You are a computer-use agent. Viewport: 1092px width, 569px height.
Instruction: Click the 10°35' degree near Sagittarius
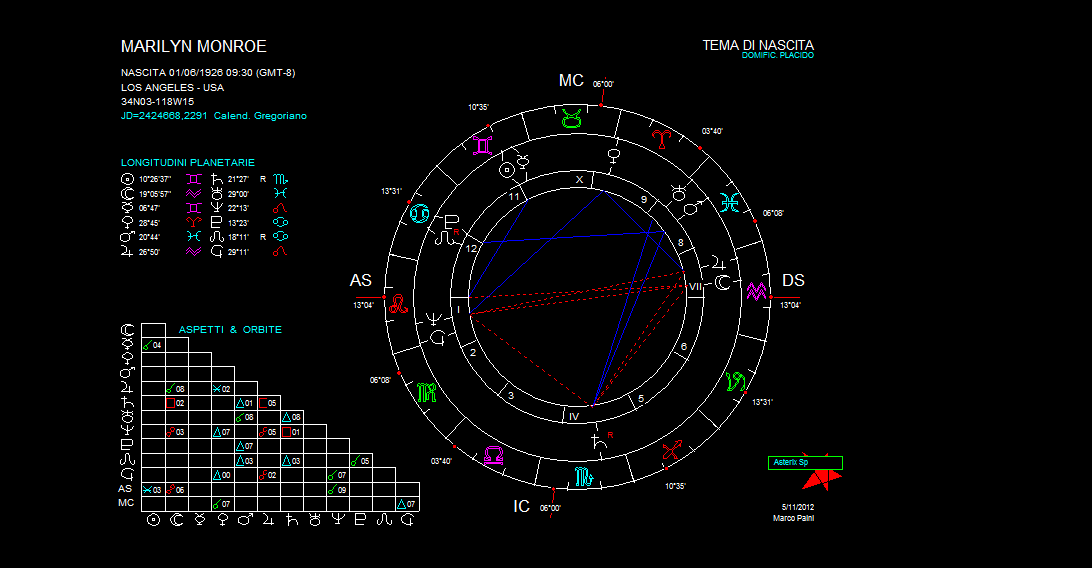point(675,486)
